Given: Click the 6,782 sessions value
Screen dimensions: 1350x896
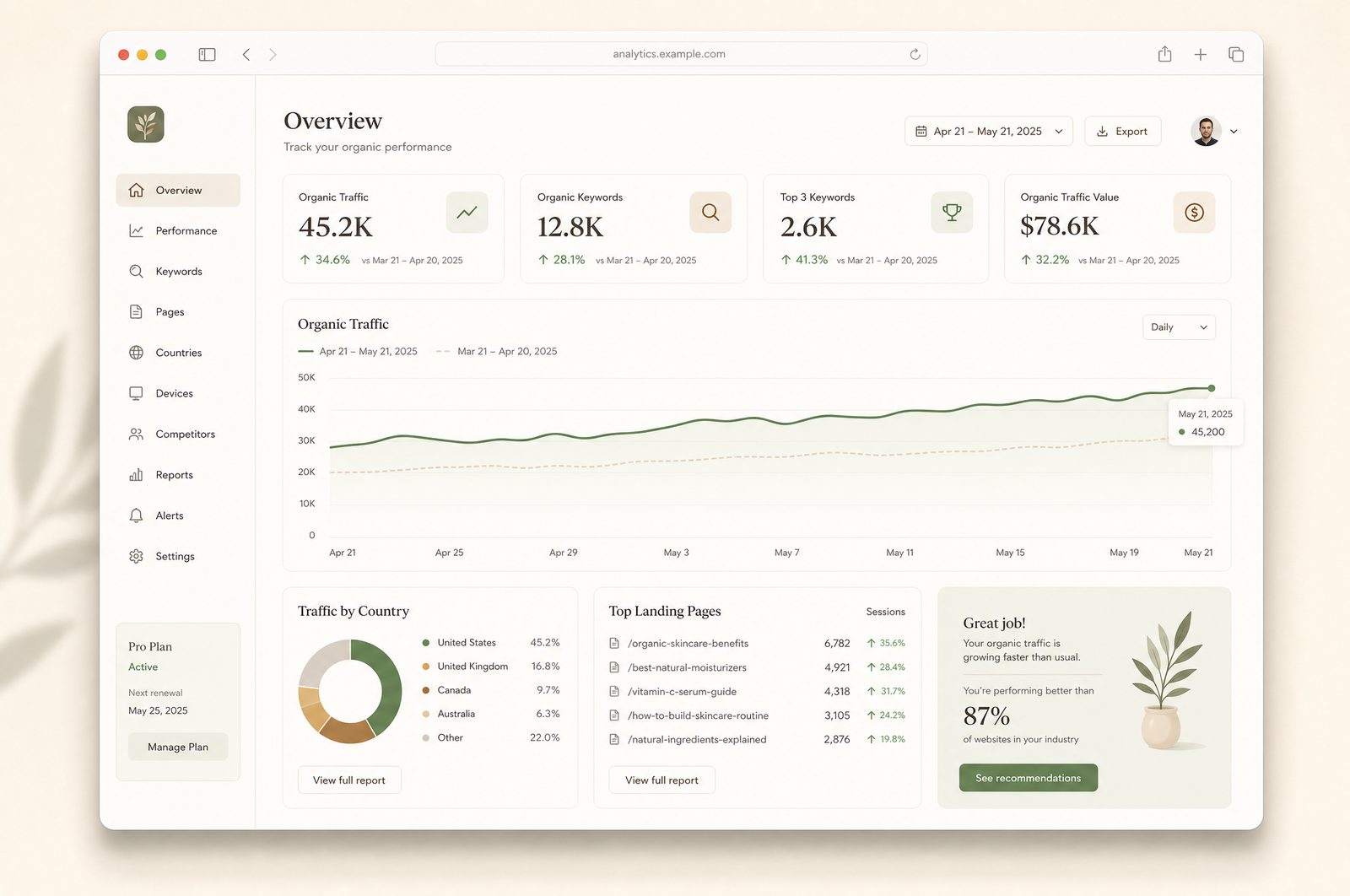Looking at the screenshot, I should (837, 643).
